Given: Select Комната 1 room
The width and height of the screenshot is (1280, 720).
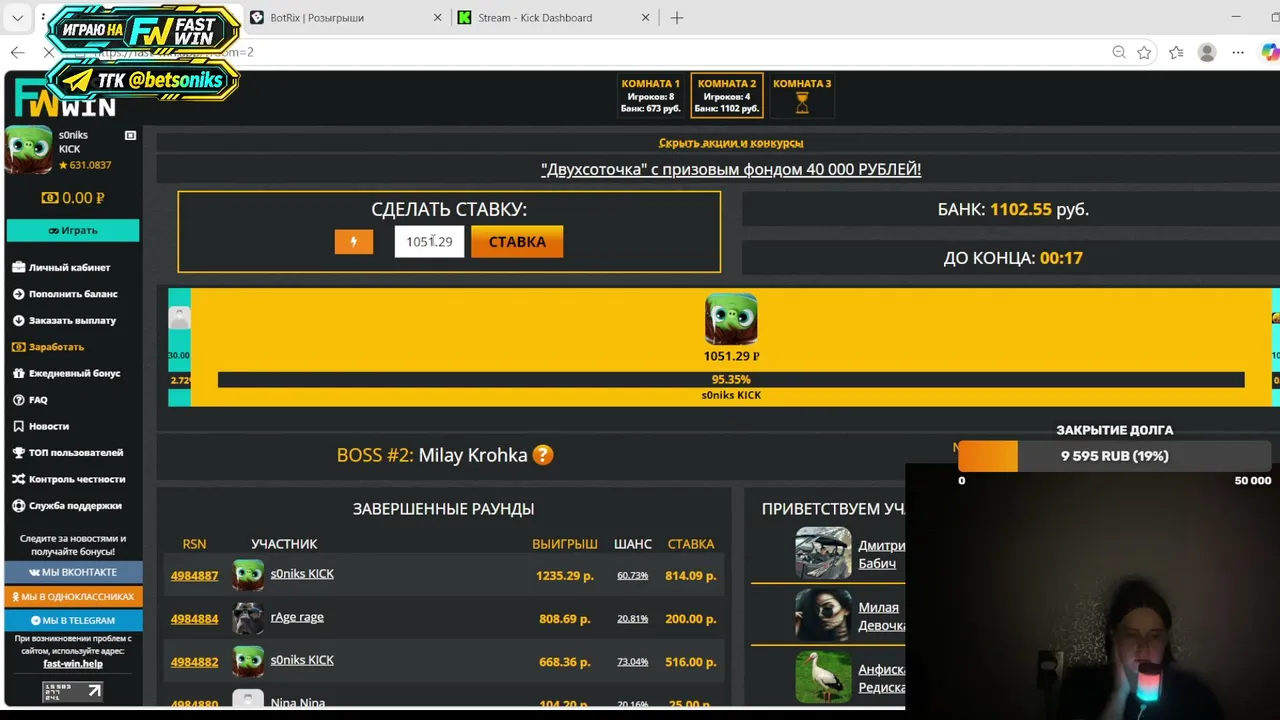Looking at the screenshot, I should (x=650, y=96).
